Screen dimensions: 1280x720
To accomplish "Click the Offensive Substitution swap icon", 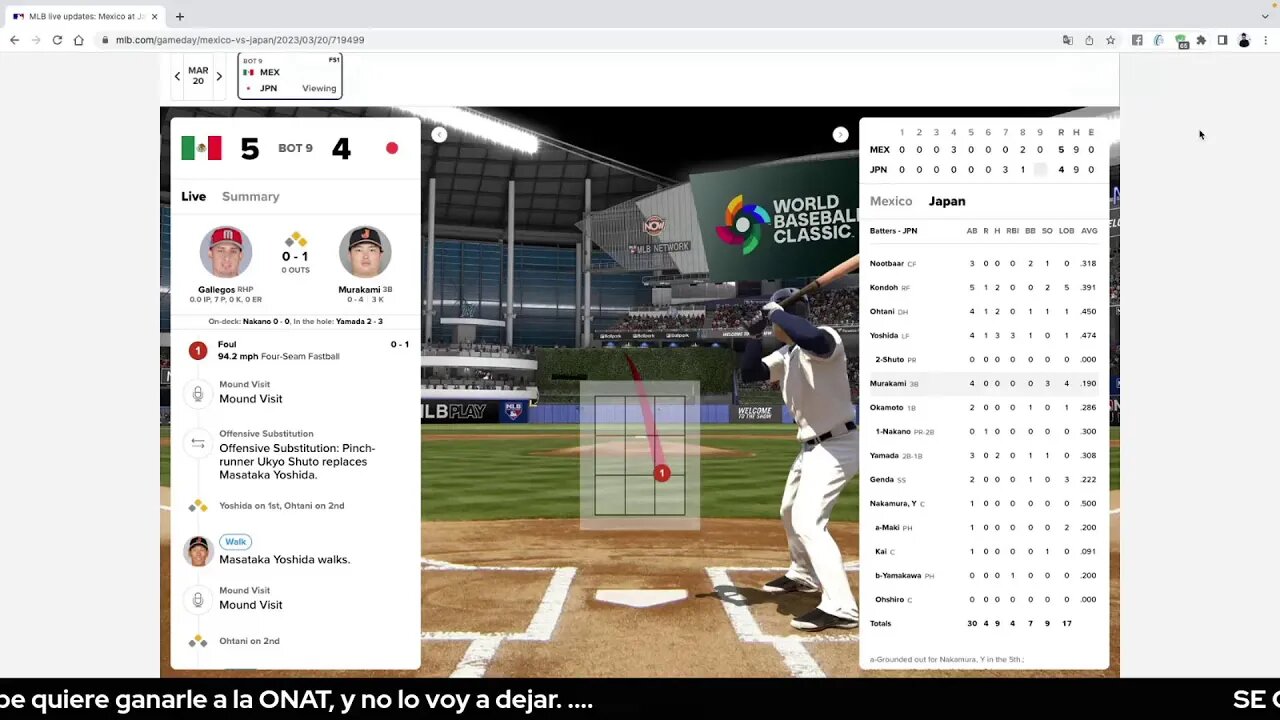I will point(198,443).
